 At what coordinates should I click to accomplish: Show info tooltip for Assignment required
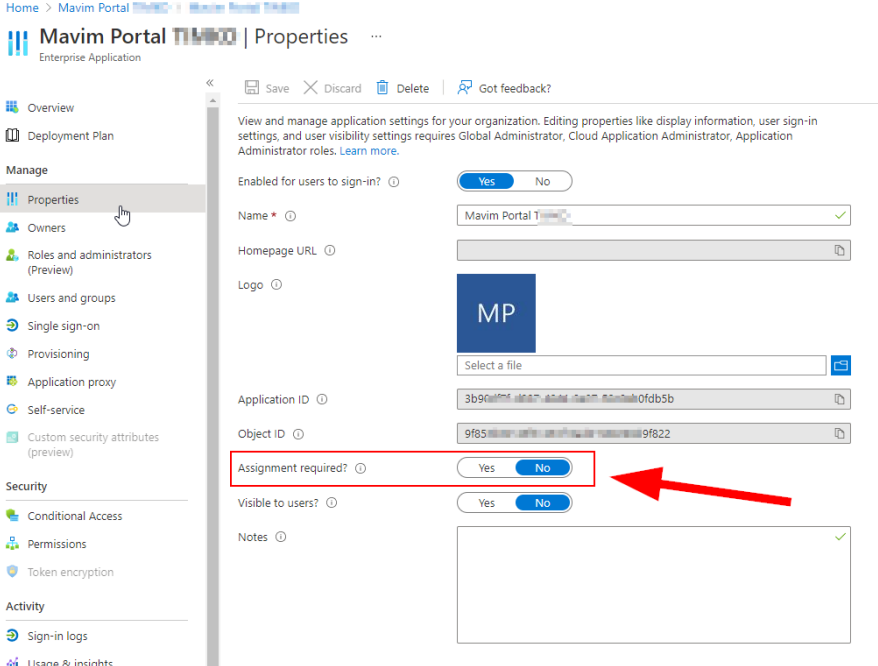pos(361,468)
